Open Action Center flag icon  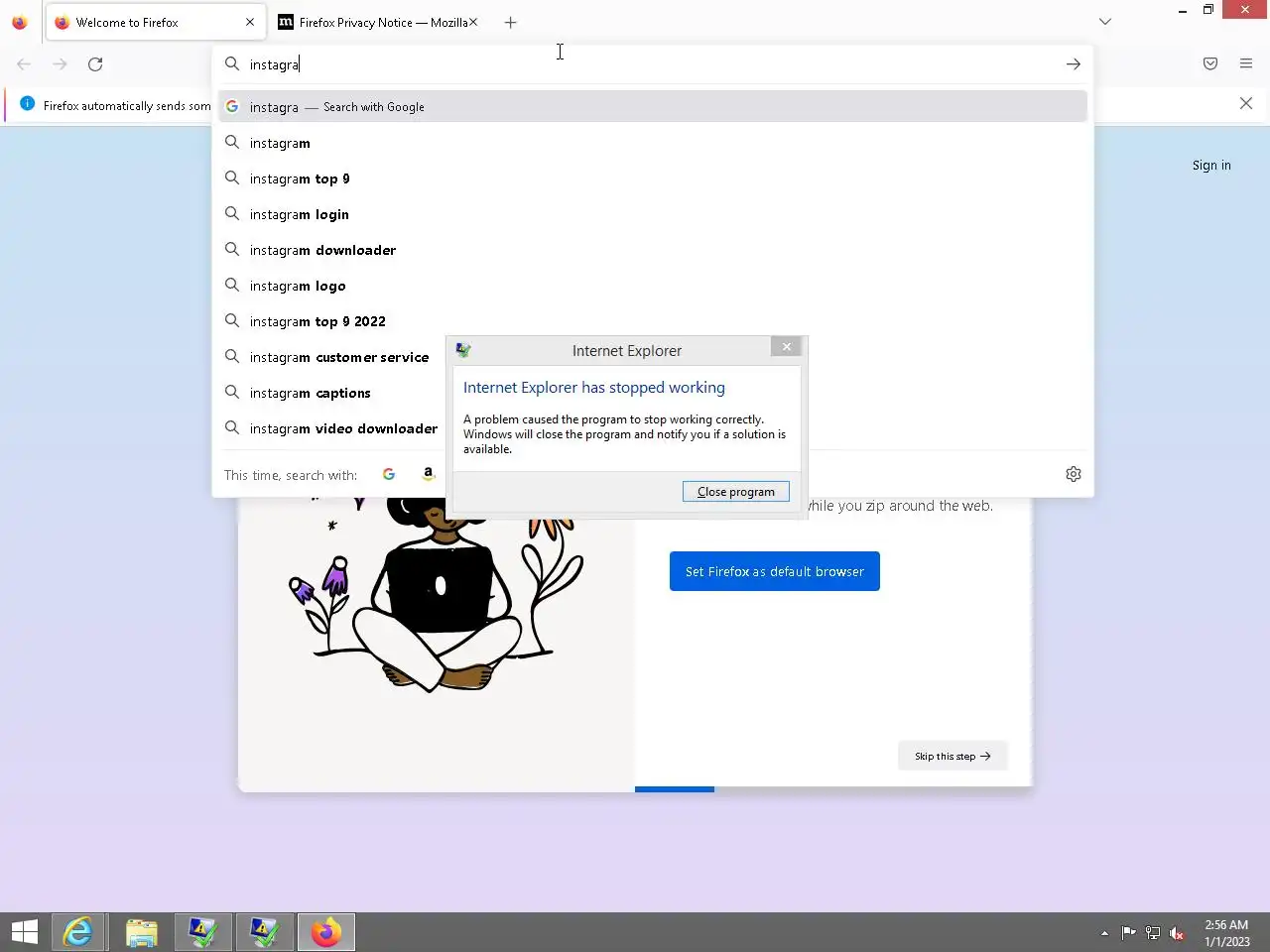(1129, 933)
